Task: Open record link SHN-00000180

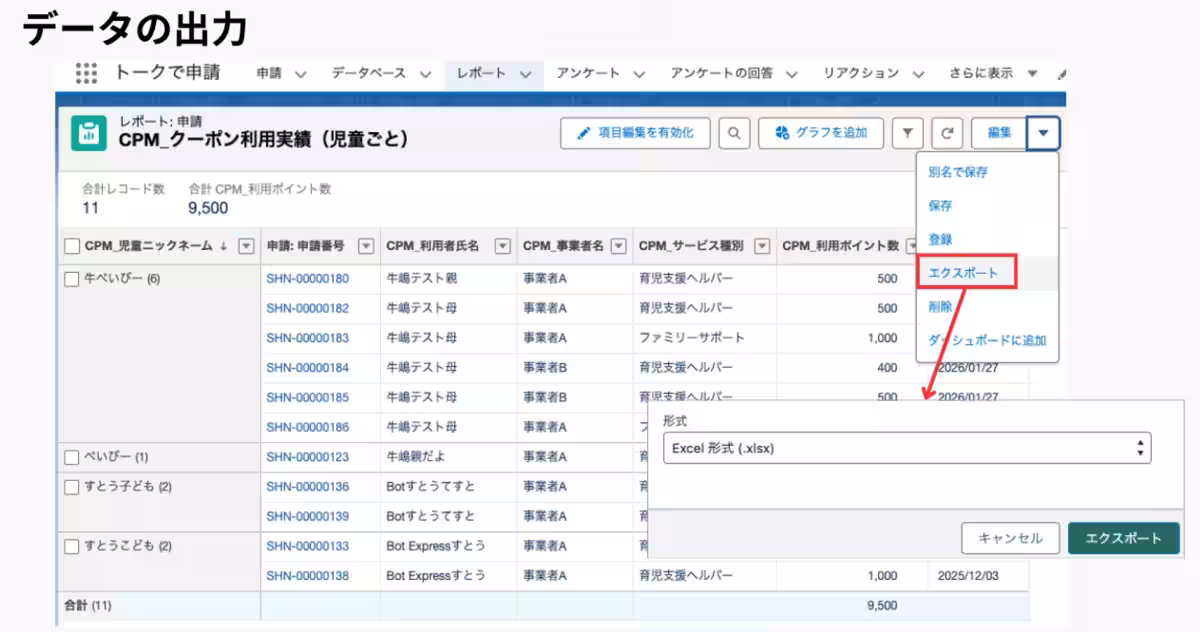Action: point(307,279)
